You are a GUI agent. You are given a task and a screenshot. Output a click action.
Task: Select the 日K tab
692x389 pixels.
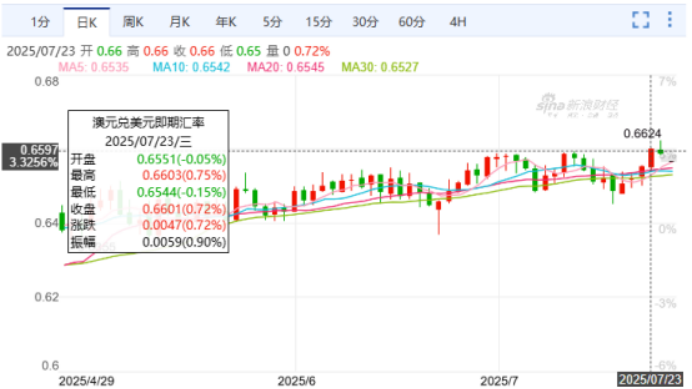pyautogui.click(x=86, y=22)
